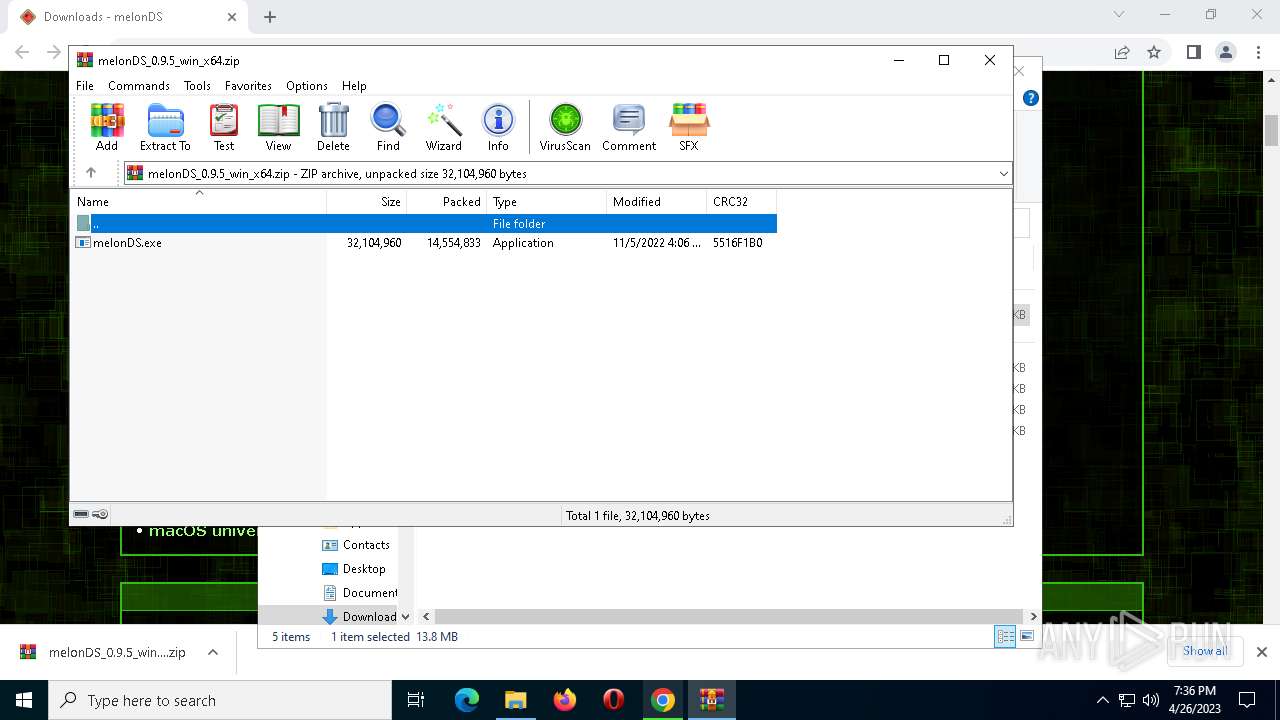Sort by Modified column header

click(x=656, y=202)
